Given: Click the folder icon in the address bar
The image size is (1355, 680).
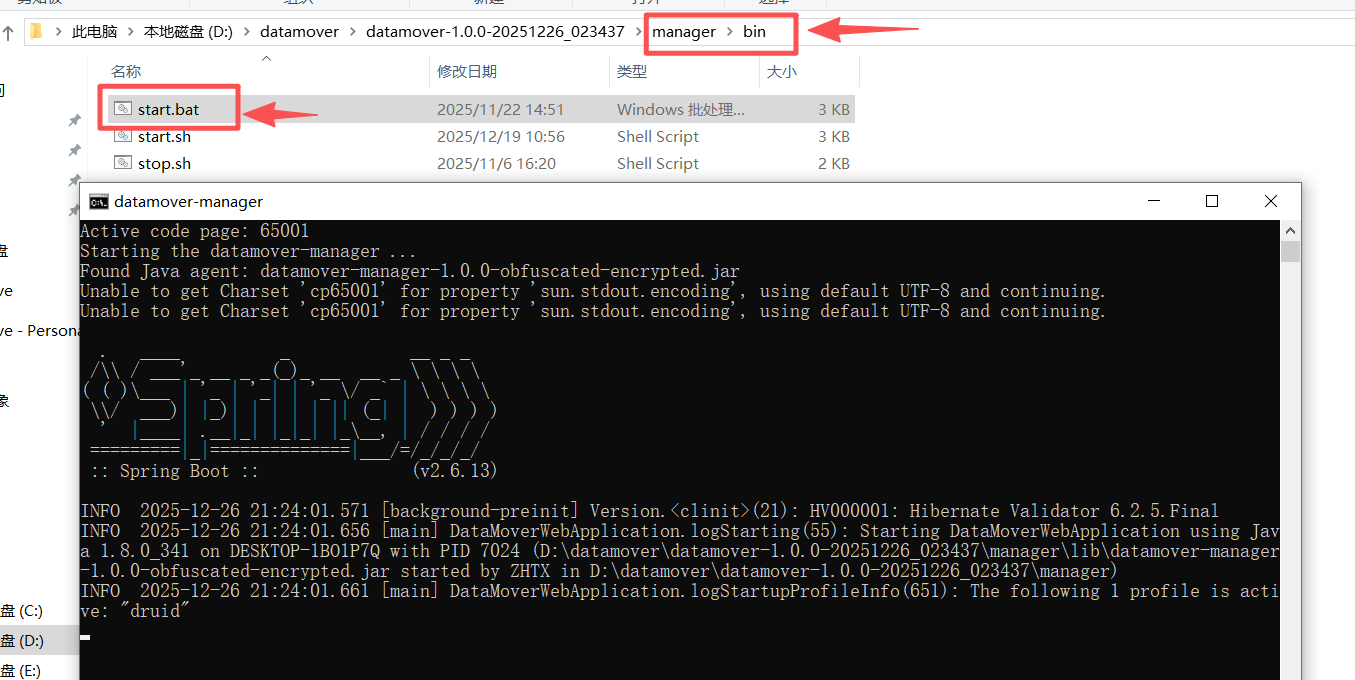Looking at the screenshot, I should click(x=37, y=32).
